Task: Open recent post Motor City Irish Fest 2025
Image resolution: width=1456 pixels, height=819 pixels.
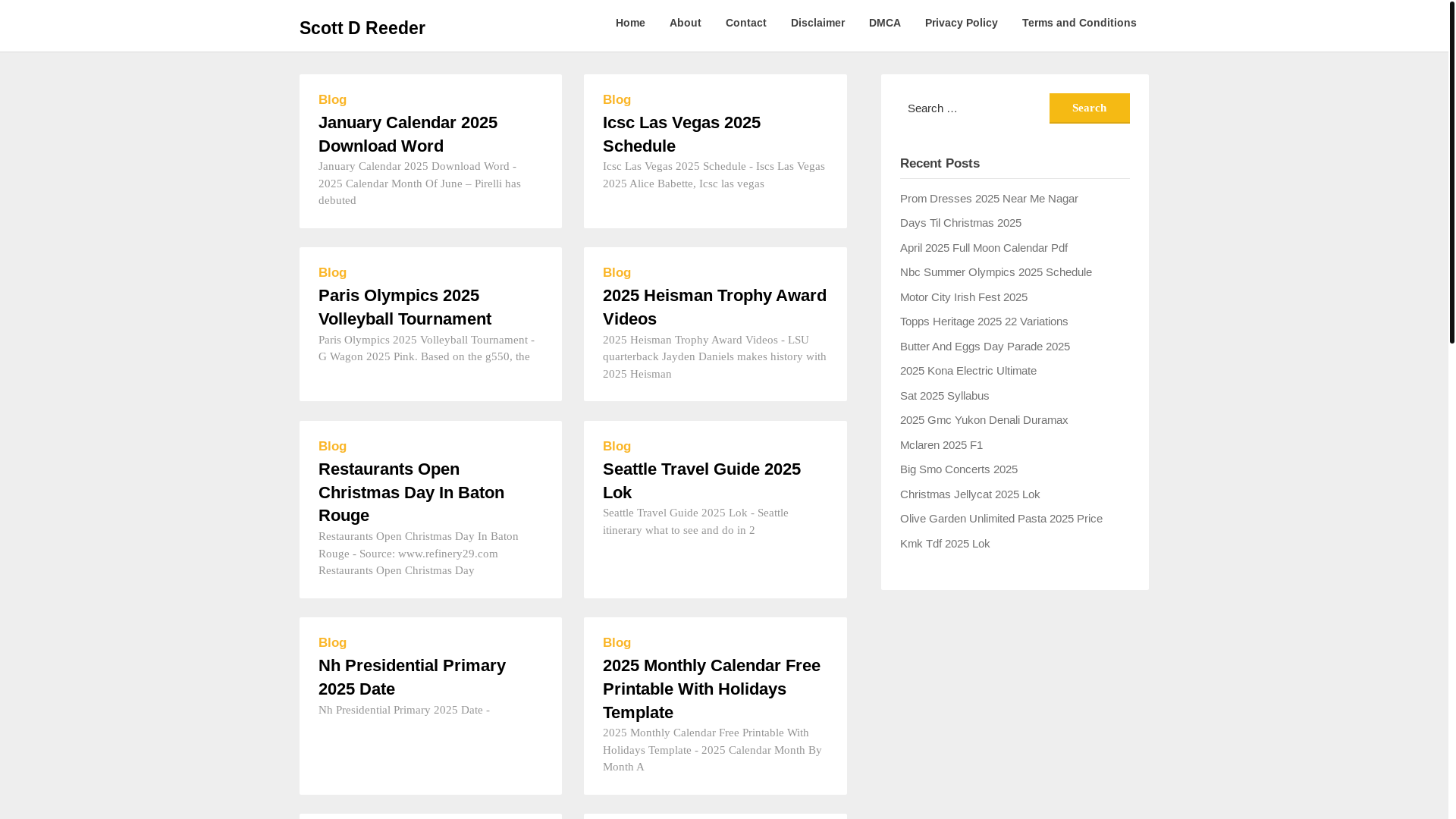Action: [x=963, y=297]
